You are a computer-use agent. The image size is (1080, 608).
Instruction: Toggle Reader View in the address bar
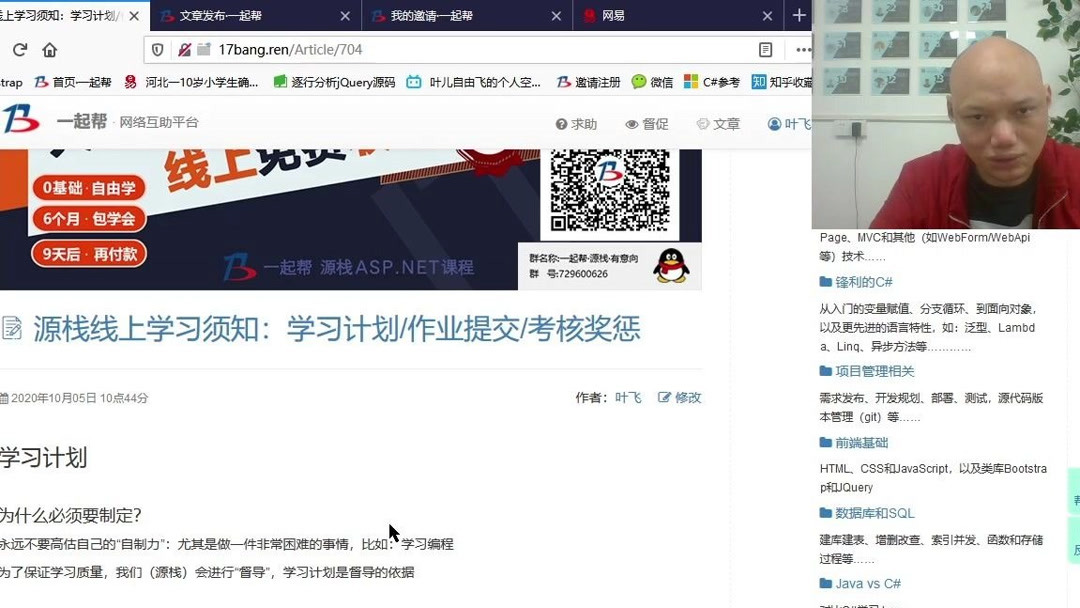(x=765, y=48)
